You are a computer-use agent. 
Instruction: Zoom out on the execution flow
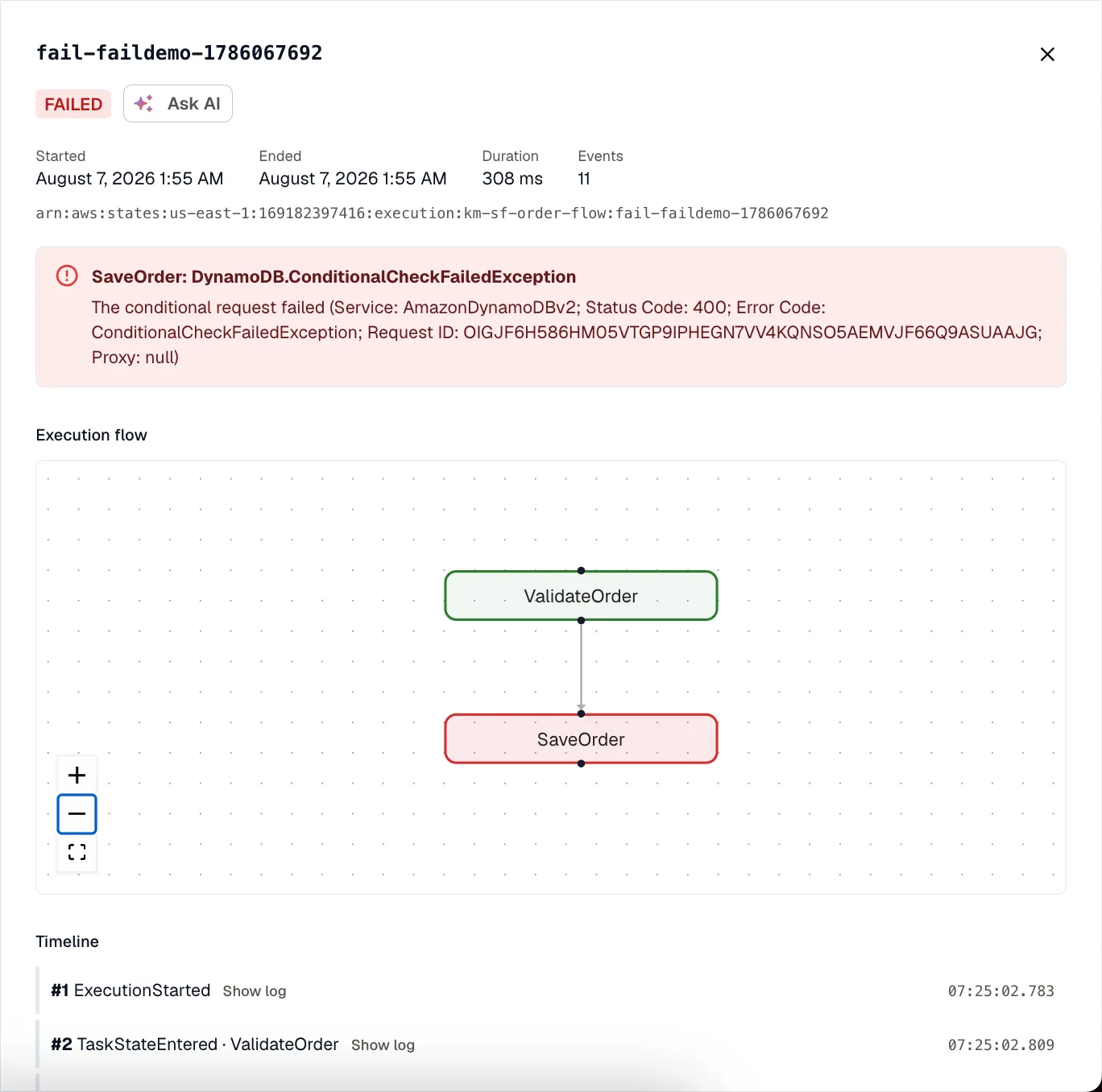77,814
